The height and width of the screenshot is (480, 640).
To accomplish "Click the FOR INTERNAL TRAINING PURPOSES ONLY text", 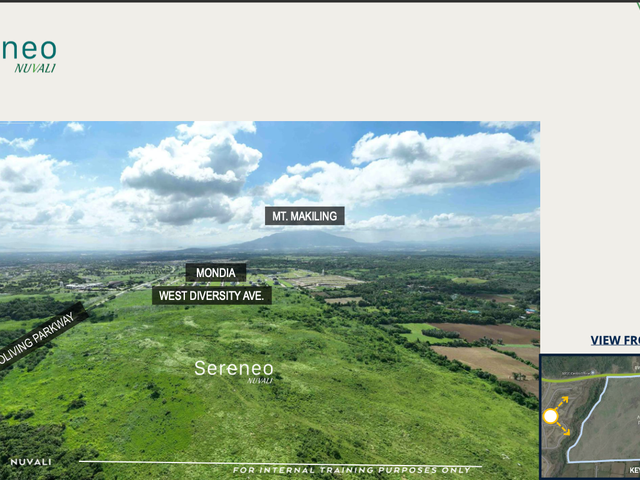I will (351, 470).
